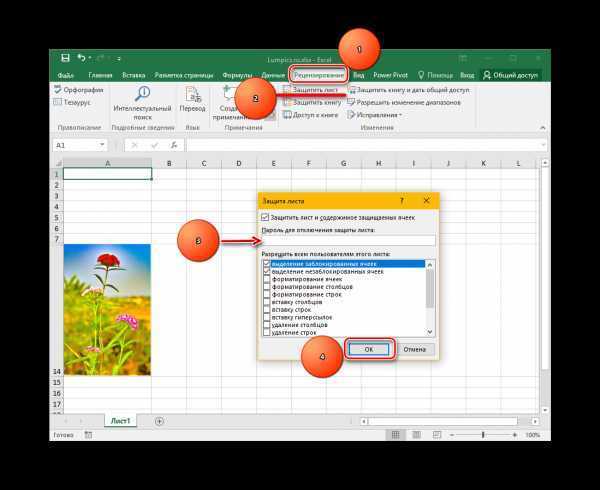
Task: Switch to the Формулы tab
Action: click(x=237, y=75)
